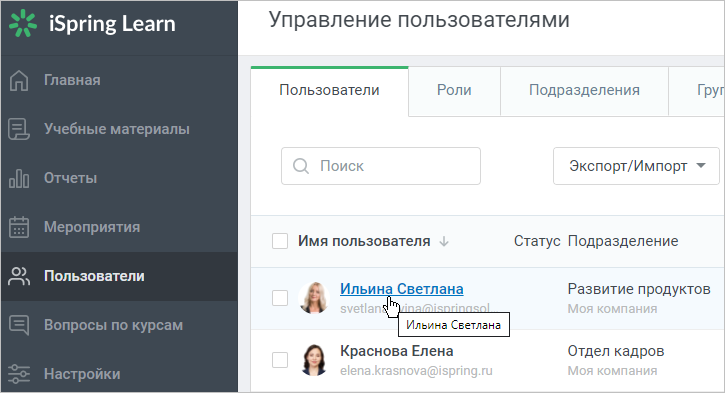The height and width of the screenshot is (393, 725).
Task: Sort by Имя пользователя column header
Action: point(364,241)
